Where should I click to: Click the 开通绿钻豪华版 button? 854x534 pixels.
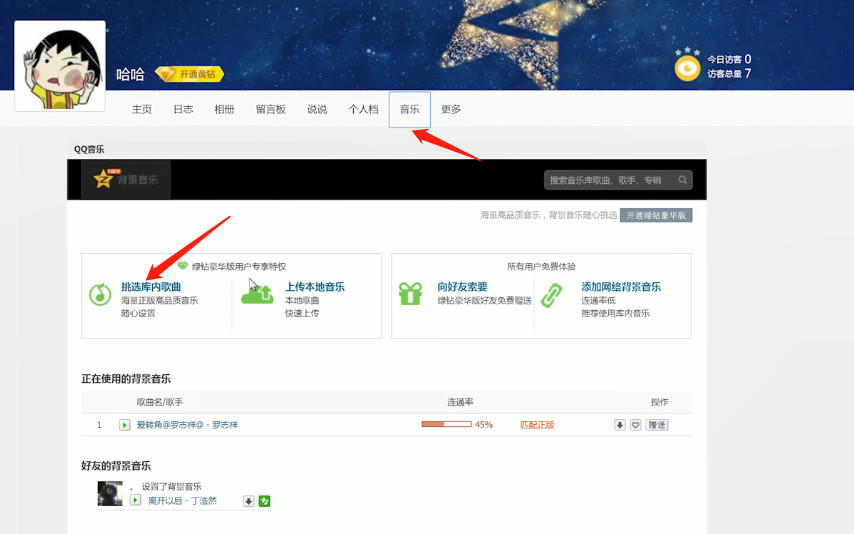click(656, 215)
